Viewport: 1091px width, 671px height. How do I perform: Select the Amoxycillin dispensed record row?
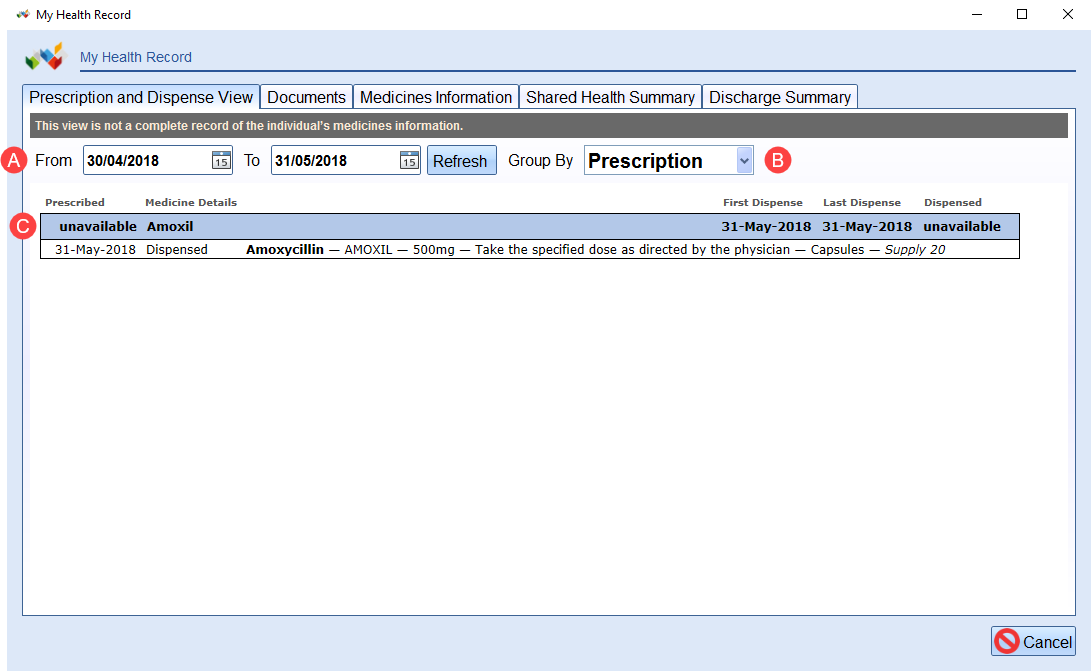500,249
